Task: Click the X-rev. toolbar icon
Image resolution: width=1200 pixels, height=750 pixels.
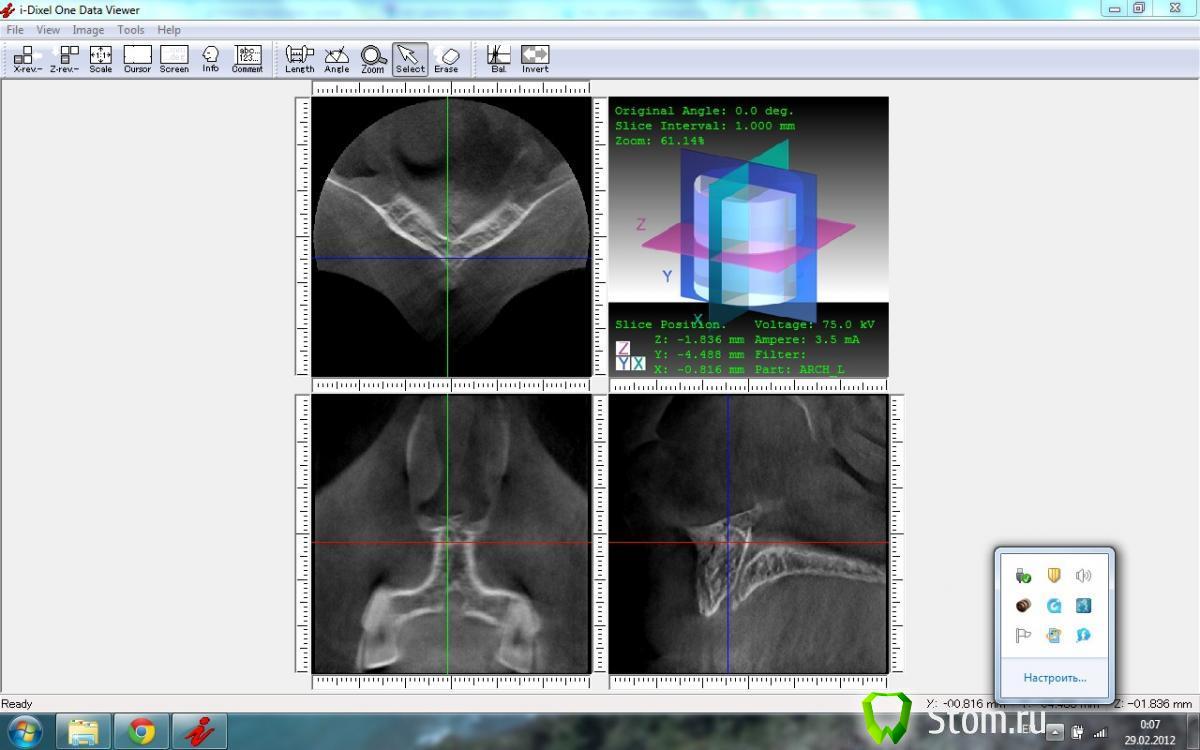Action: pos(27,59)
